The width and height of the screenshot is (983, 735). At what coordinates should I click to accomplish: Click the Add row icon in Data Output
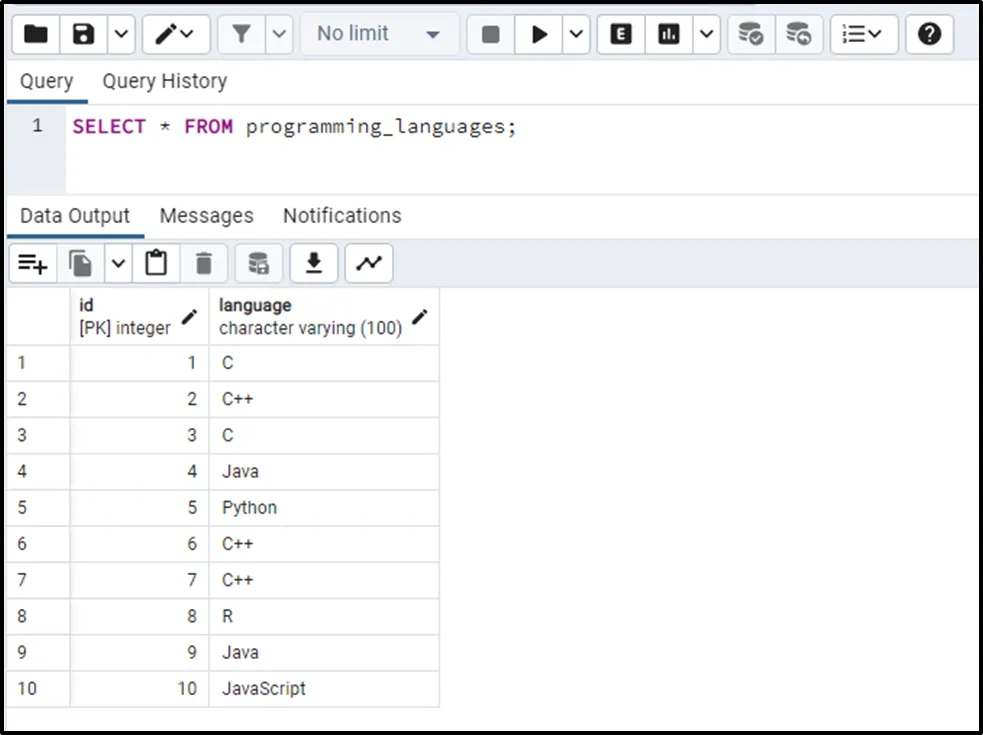point(33,263)
